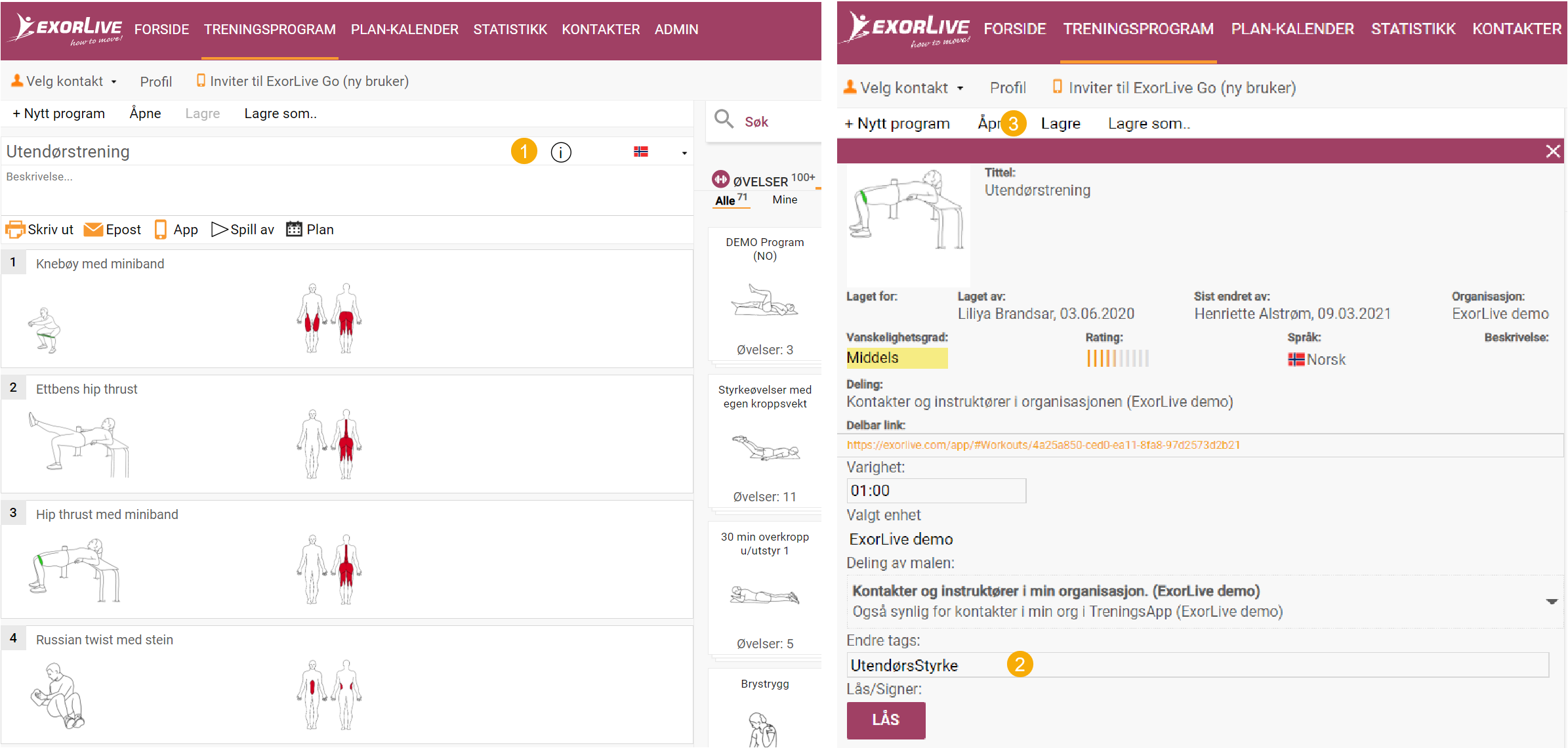This screenshot has width=1568, height=748.
Task: Click Lagre som.. in right window
Action: [1149, 123]
